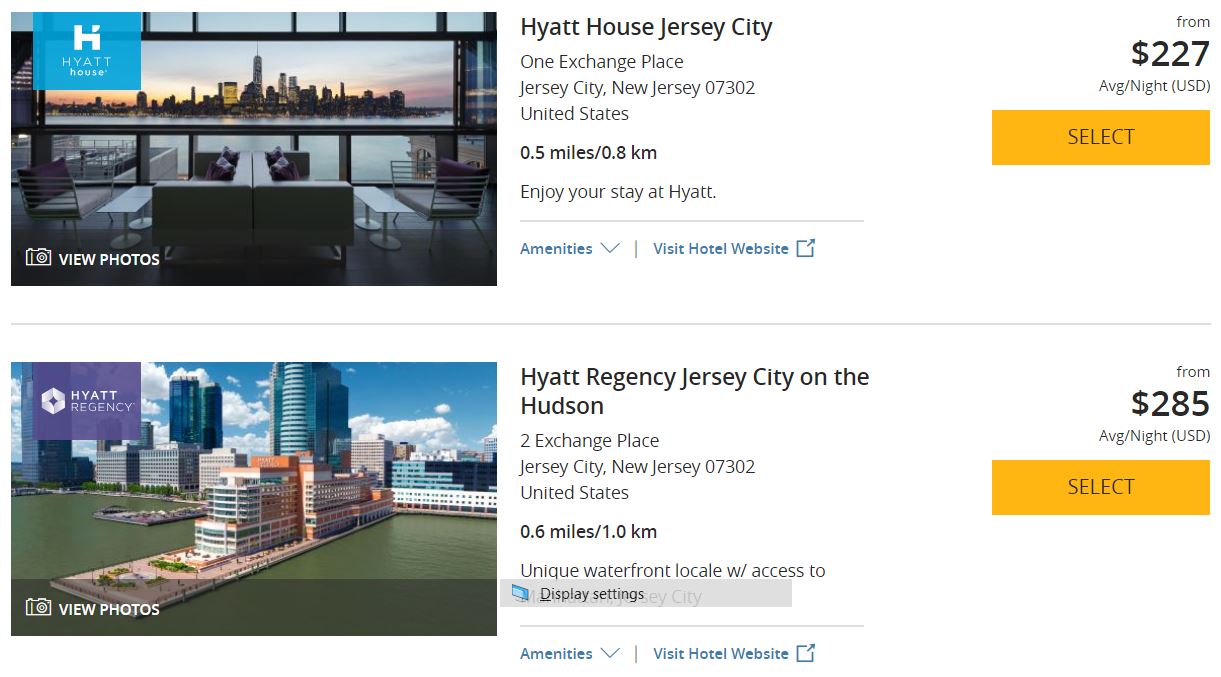Image resolution: width=1221 pixels, height=677 pixels.
Task: Click the Display settings monitor icon
Action: pos(520,593)
